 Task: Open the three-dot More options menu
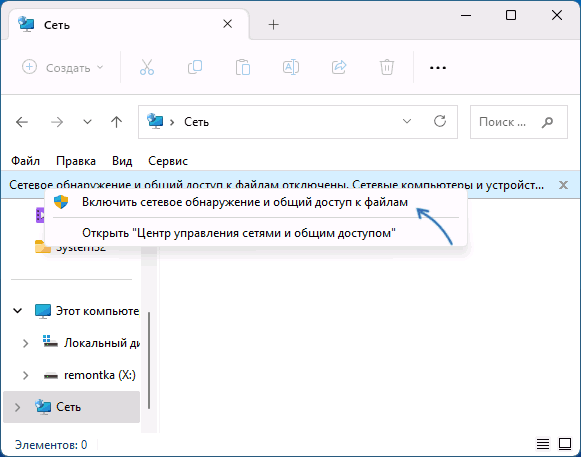(438, 68)
